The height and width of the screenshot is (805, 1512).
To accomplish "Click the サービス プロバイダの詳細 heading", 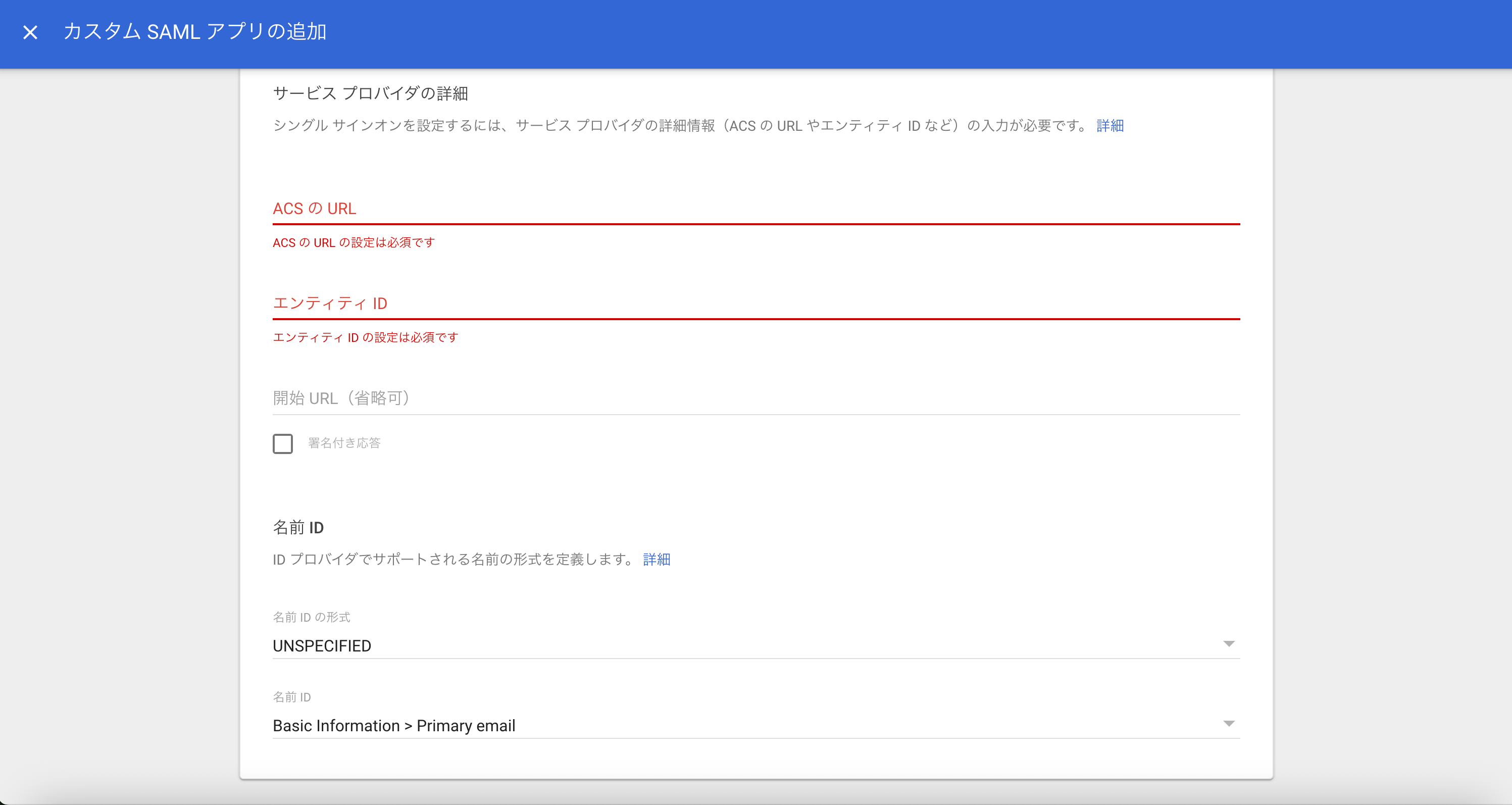I will (370, 93).
